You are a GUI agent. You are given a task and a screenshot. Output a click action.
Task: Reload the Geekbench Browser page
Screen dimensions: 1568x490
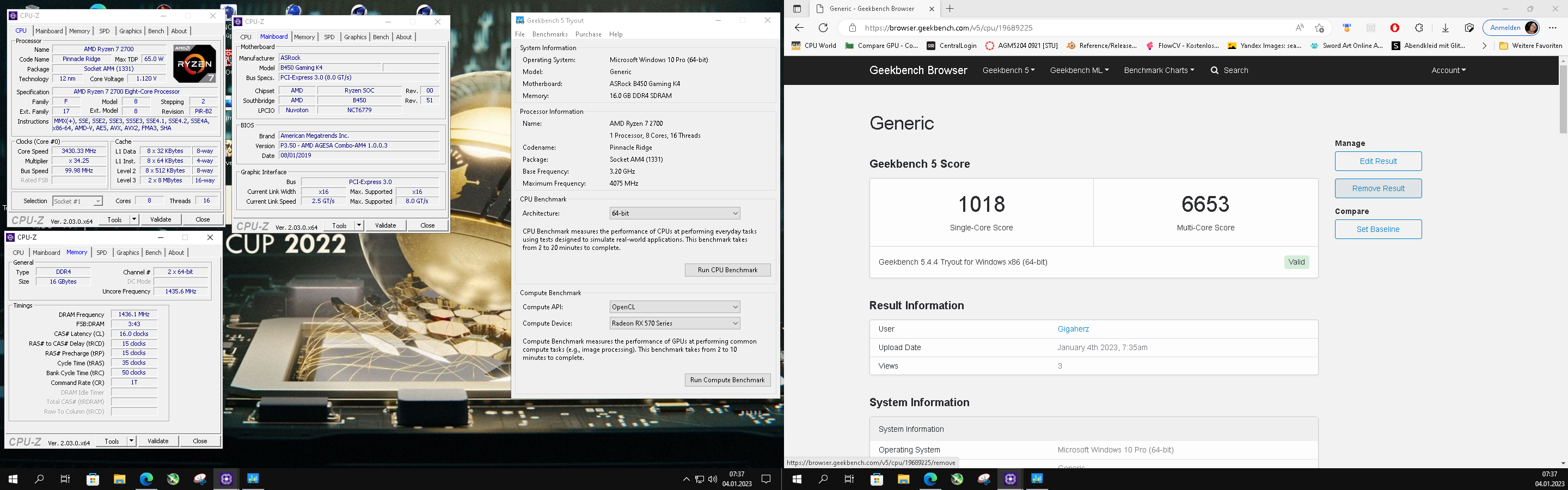[x=823, y=27]
